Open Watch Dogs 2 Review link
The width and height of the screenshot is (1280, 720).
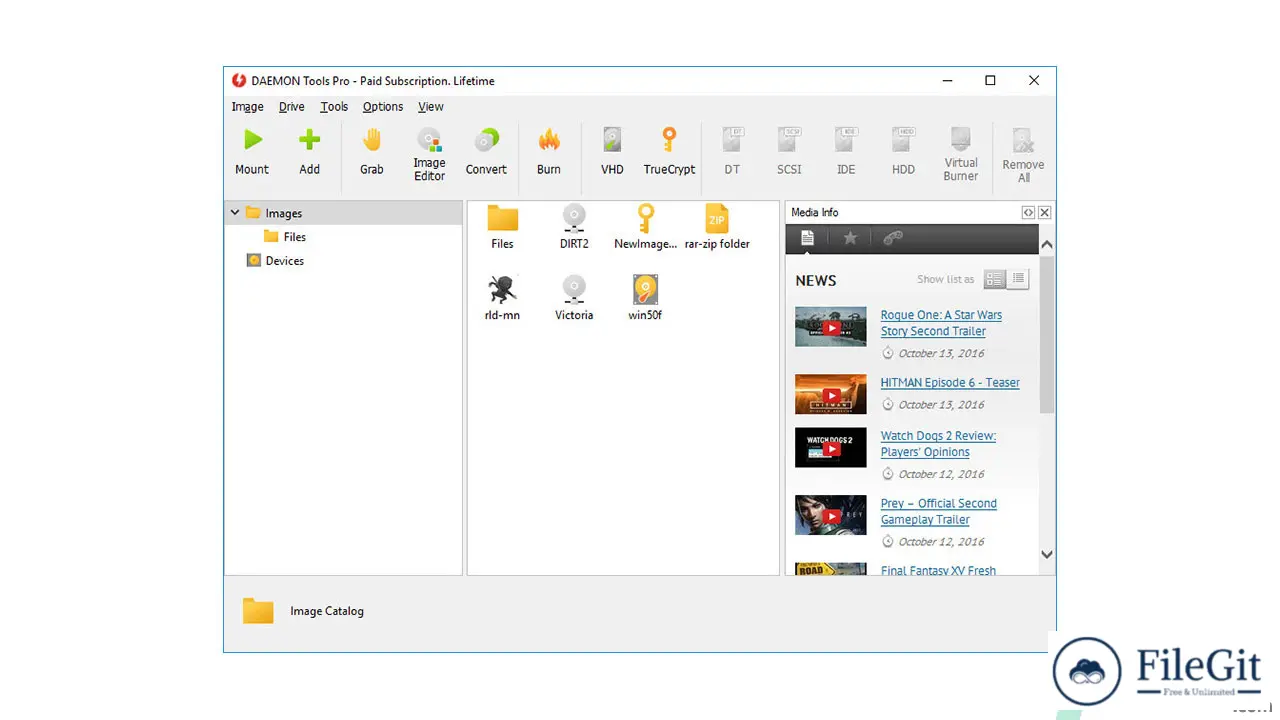pyautogui.click(x=938, y=444)
